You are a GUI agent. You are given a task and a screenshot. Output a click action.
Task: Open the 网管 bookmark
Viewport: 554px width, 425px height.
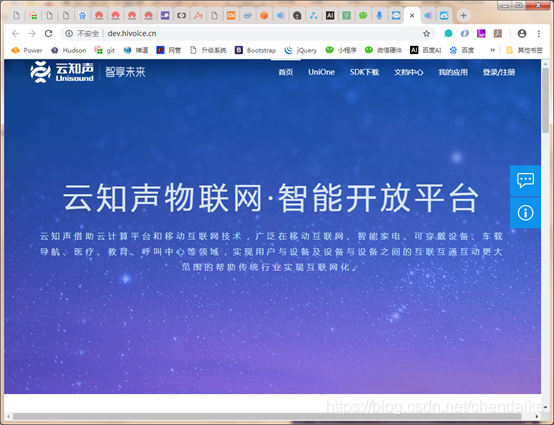tap(169, 50)
